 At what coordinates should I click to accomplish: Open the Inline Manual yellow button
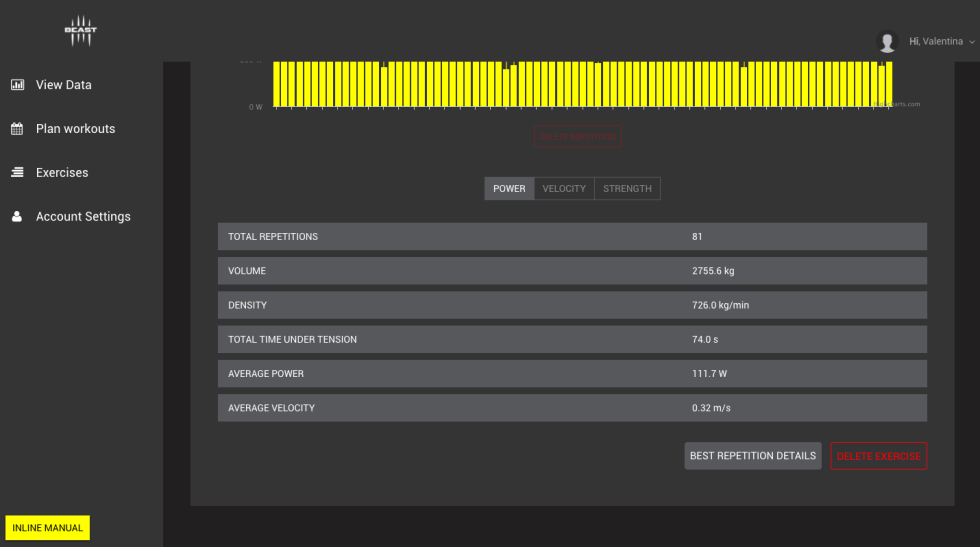48,528
